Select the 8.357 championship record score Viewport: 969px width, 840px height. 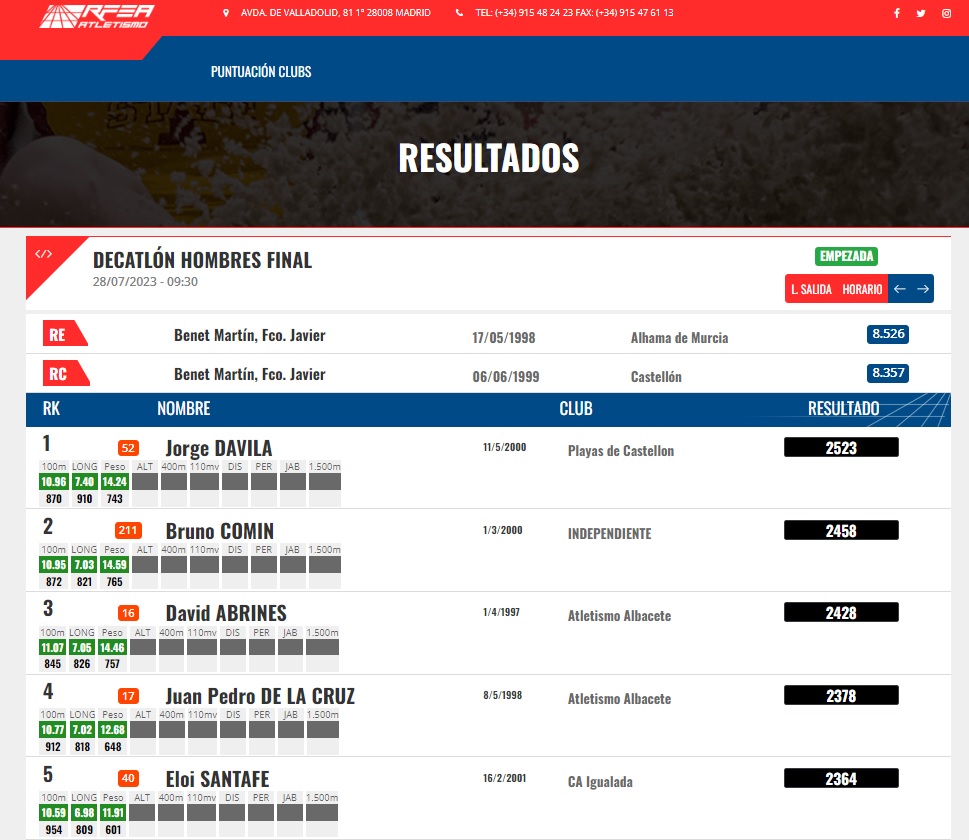(x=887, y=373)
